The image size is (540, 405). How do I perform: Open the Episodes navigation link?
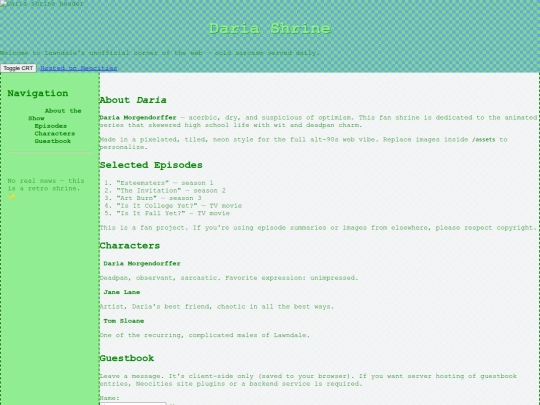click(51, 126)
